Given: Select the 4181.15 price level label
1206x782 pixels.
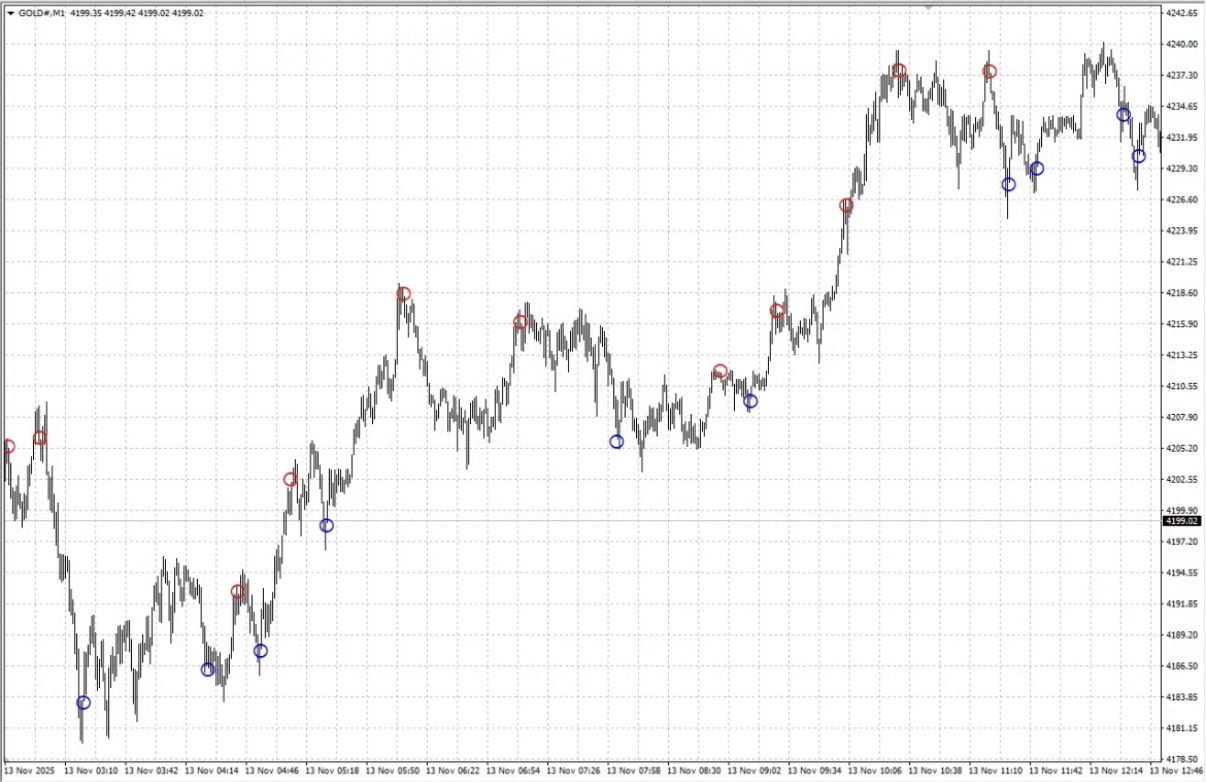Looking at the screenshot, I should click(x=1183, y=728).
